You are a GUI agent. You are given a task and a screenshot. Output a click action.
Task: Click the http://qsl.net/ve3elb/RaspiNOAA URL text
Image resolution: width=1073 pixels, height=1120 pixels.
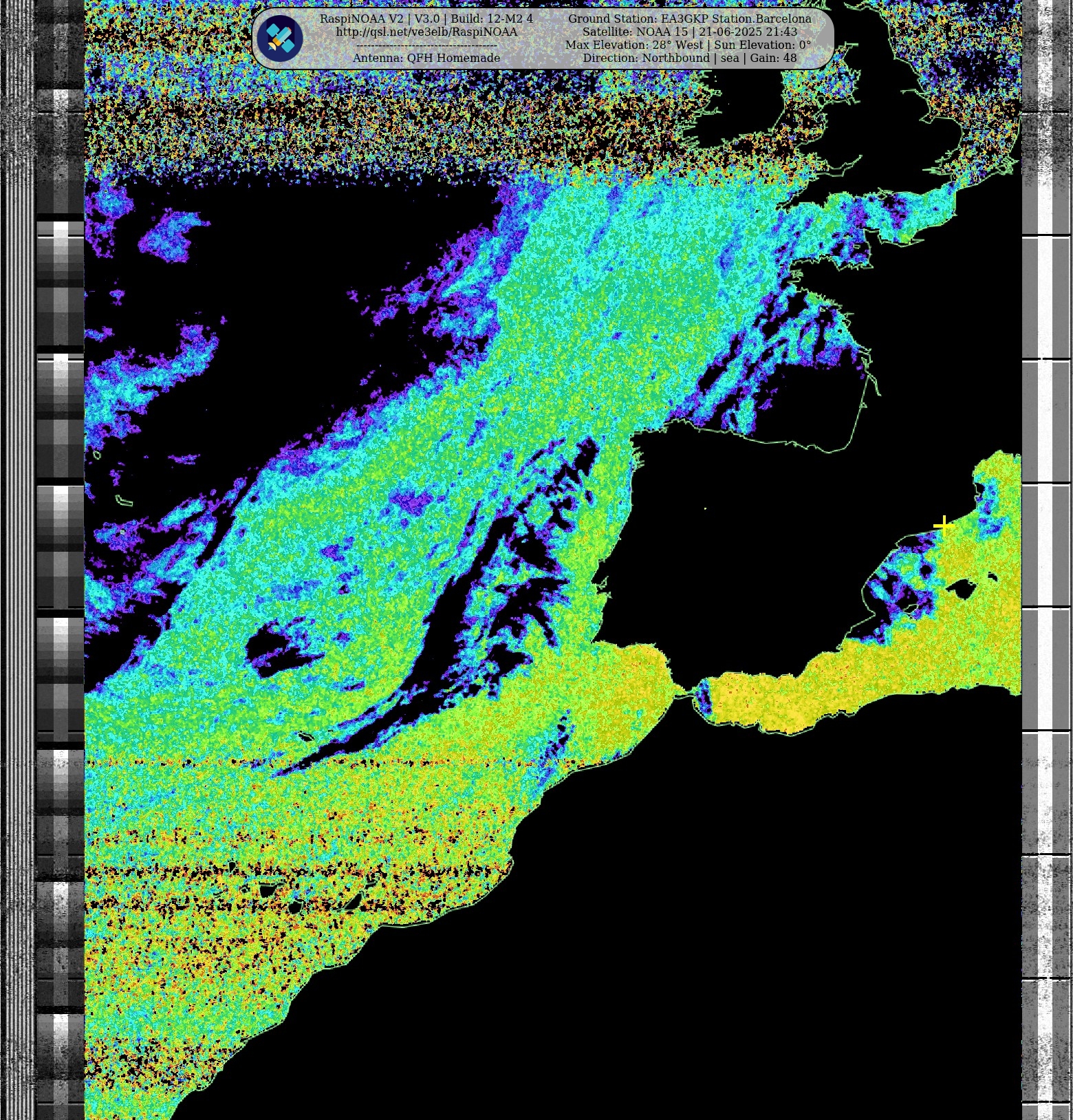(426, 32)
